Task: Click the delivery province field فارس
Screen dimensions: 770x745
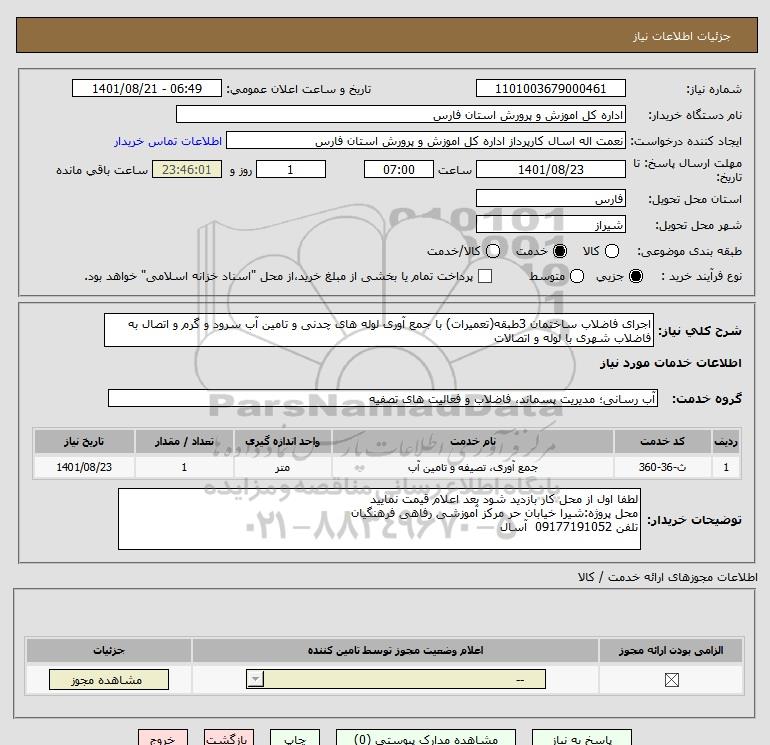Action: [550, 198]
